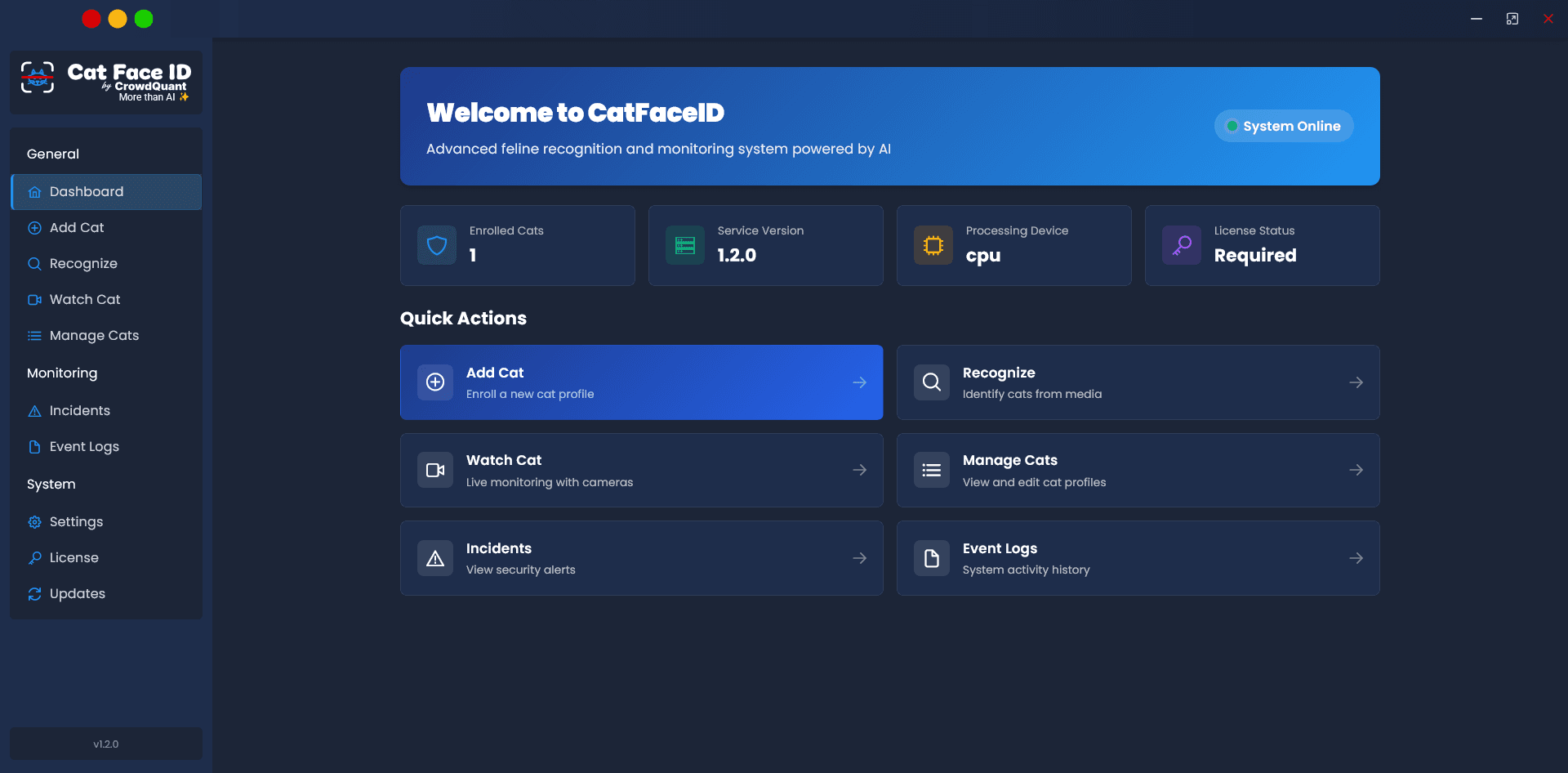The width and height of the screenshot is (1568, 773).
Task: Click the Processing Device chip icon
Action: pyautogui.click(x=933, y=245)
